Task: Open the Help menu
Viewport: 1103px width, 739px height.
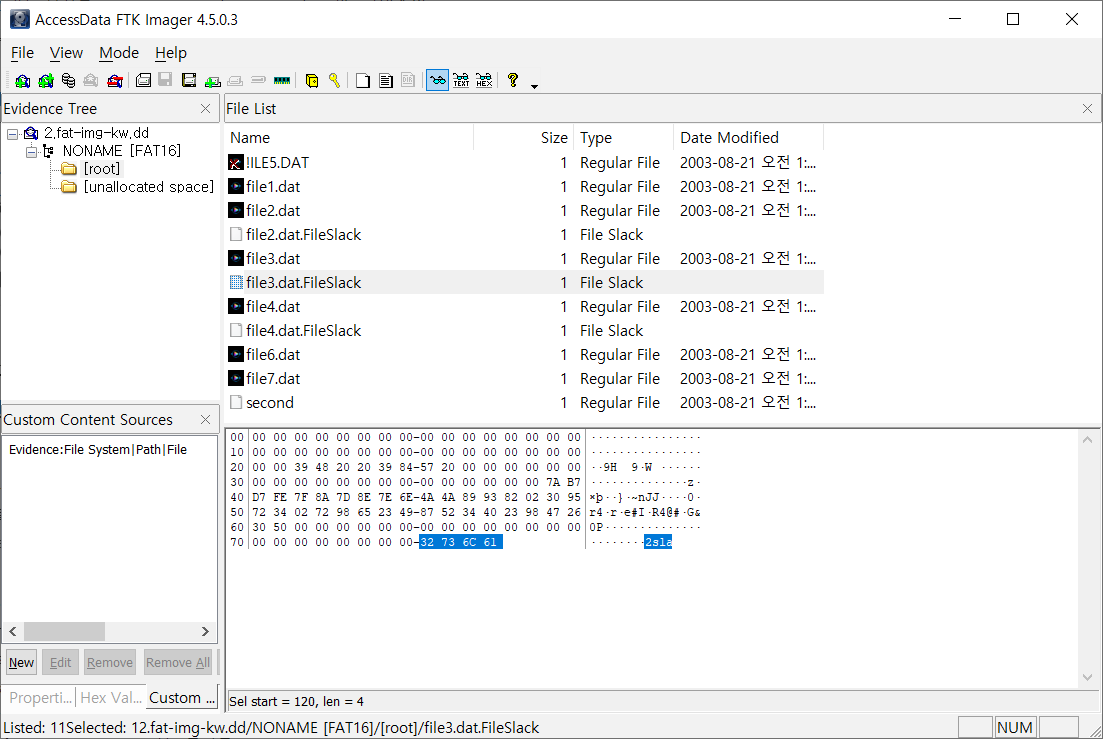Action: point(171,53)
